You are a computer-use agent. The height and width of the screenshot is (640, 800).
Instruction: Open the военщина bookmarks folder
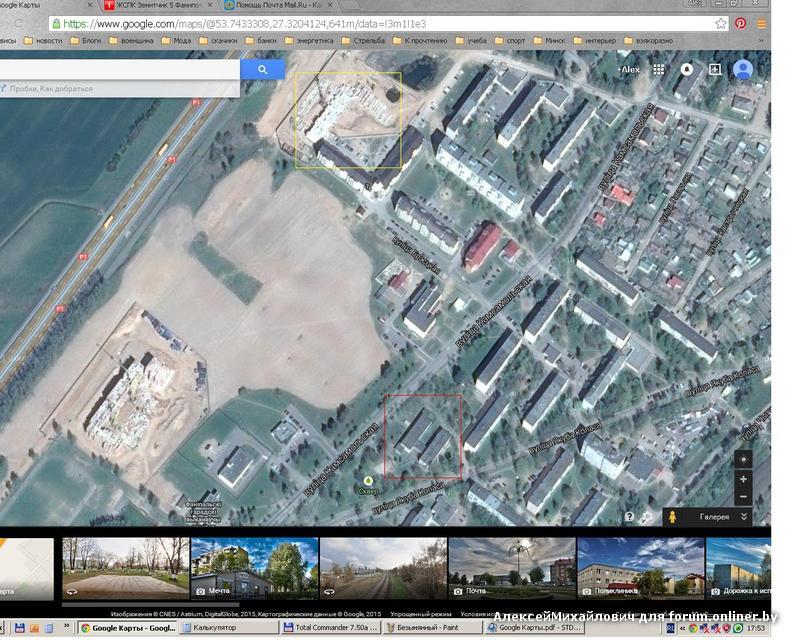[x=132, y=40]
